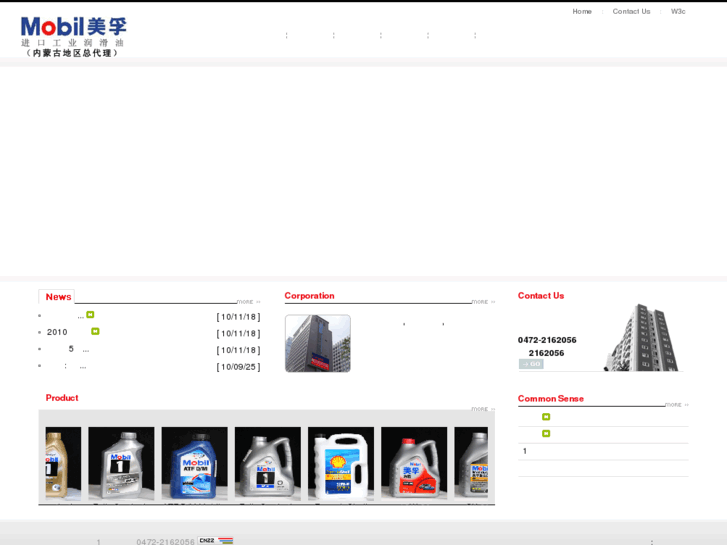Screen dimensions: 727x545
Task: Click the W3c link in the top navigation
Action: pyautogui.click(x=678, y=12)
